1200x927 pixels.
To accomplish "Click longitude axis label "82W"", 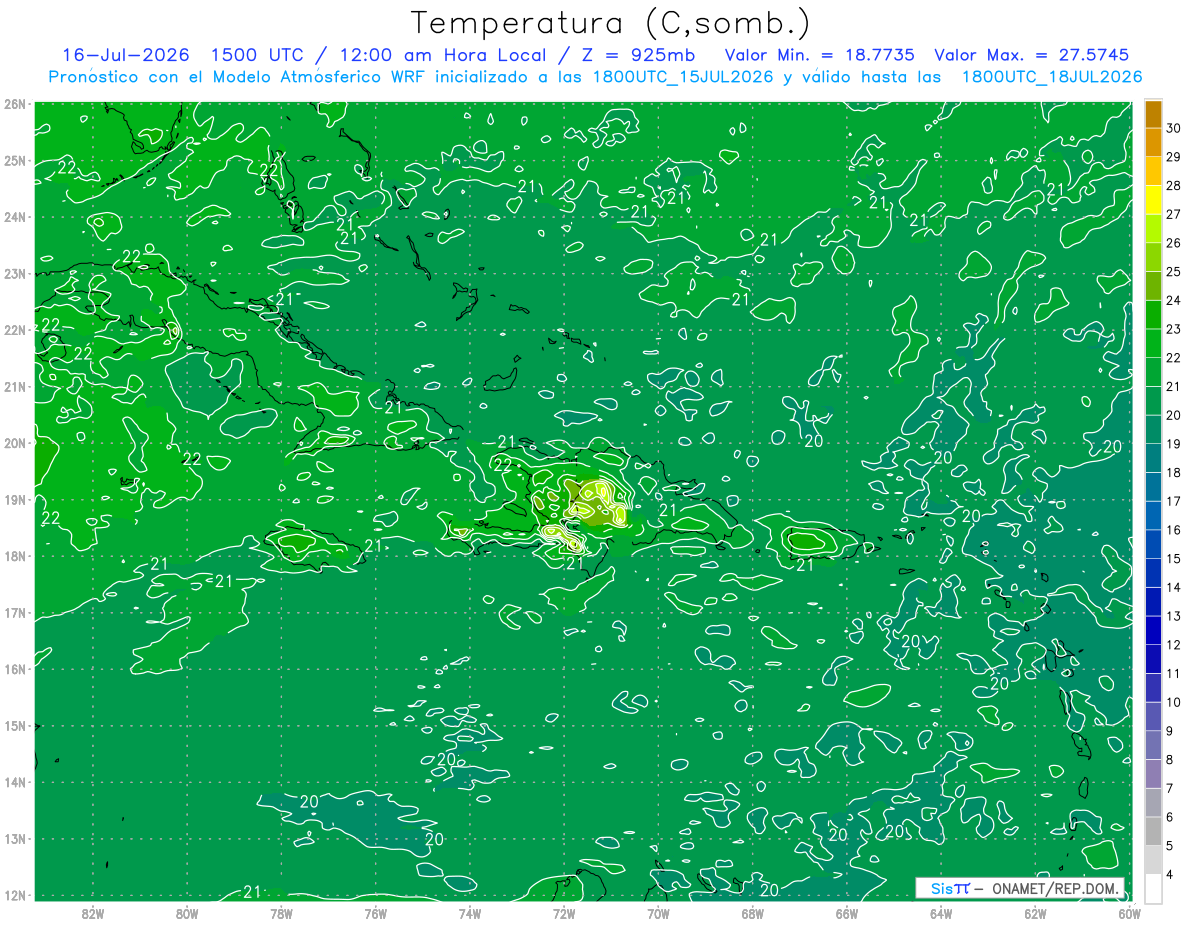I will tap(93, 913).
